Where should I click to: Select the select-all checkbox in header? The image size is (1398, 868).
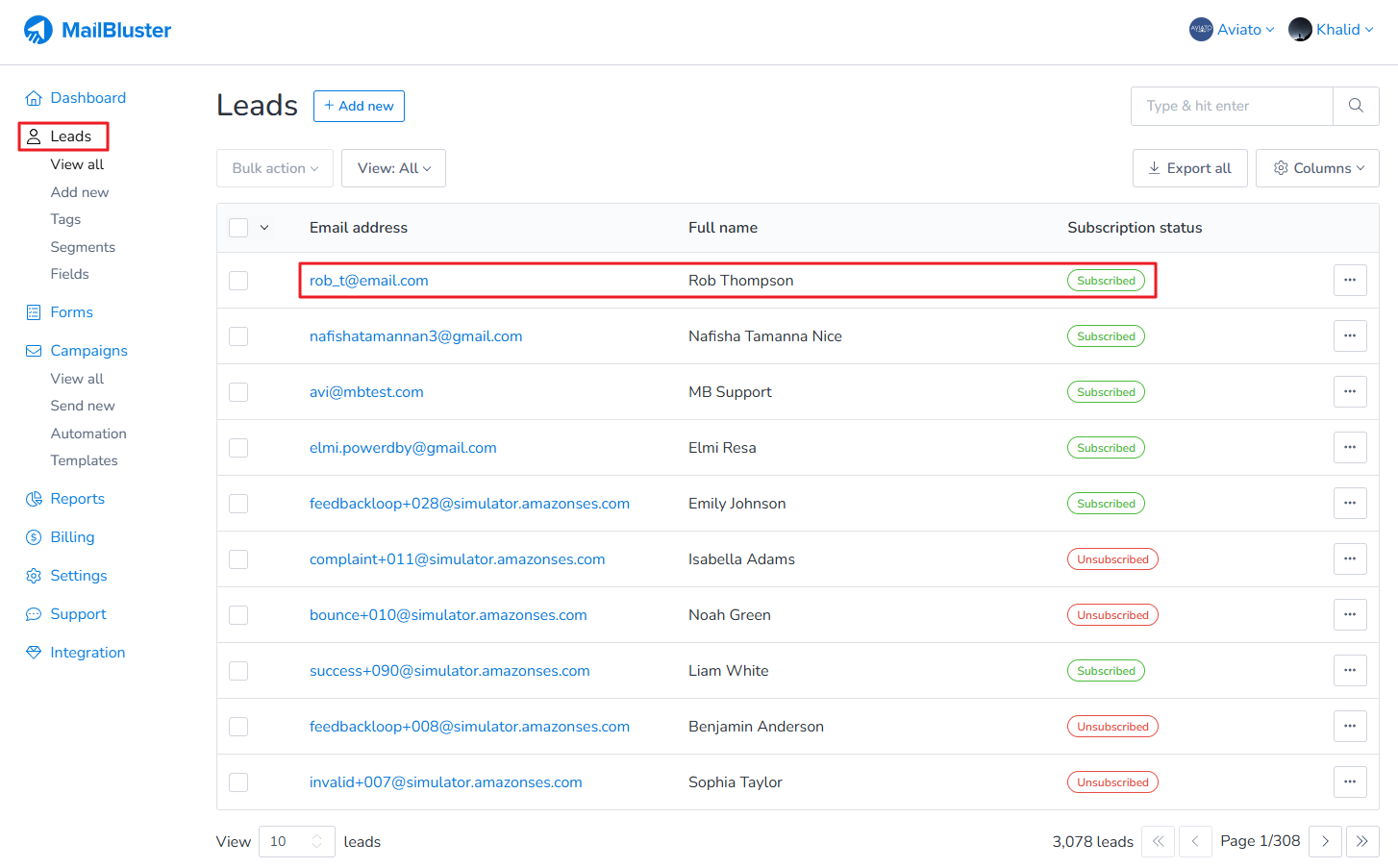pos(238,228)
